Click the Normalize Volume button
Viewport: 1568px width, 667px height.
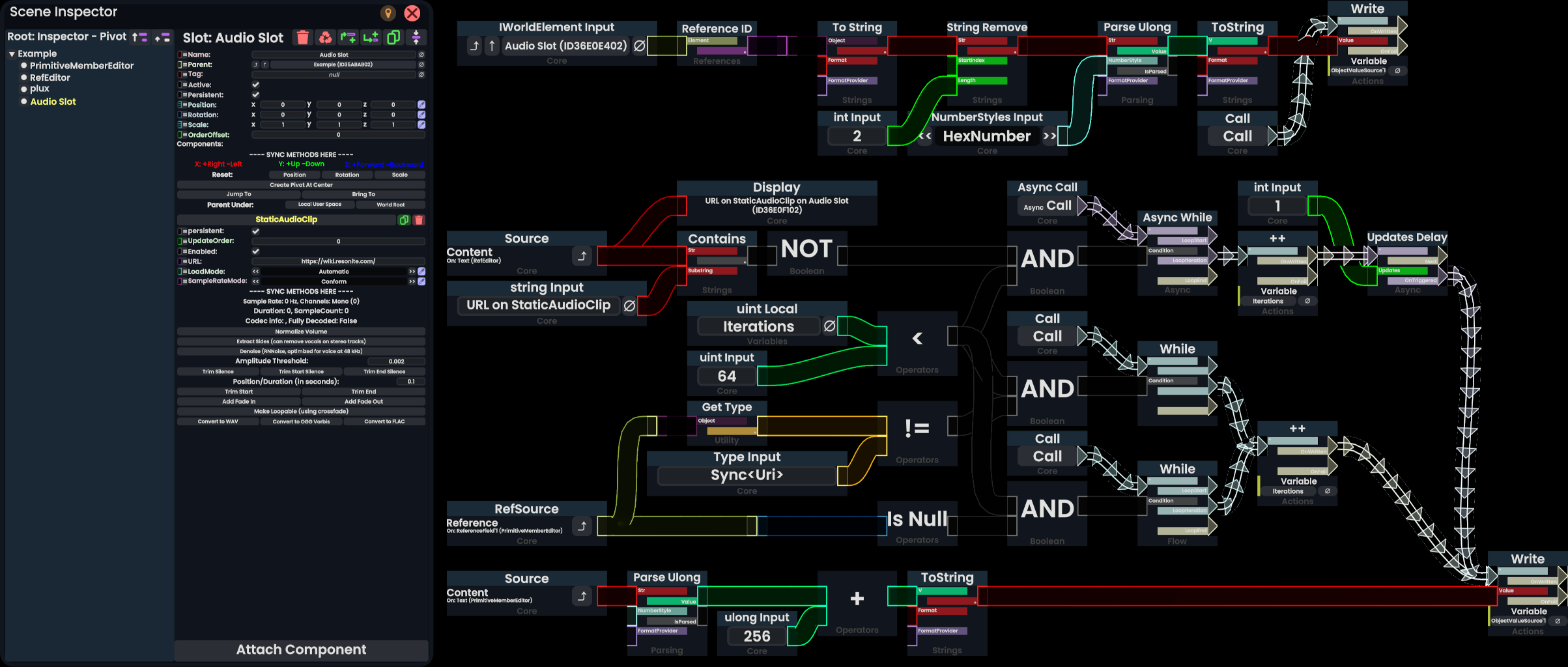coord(301,332)
